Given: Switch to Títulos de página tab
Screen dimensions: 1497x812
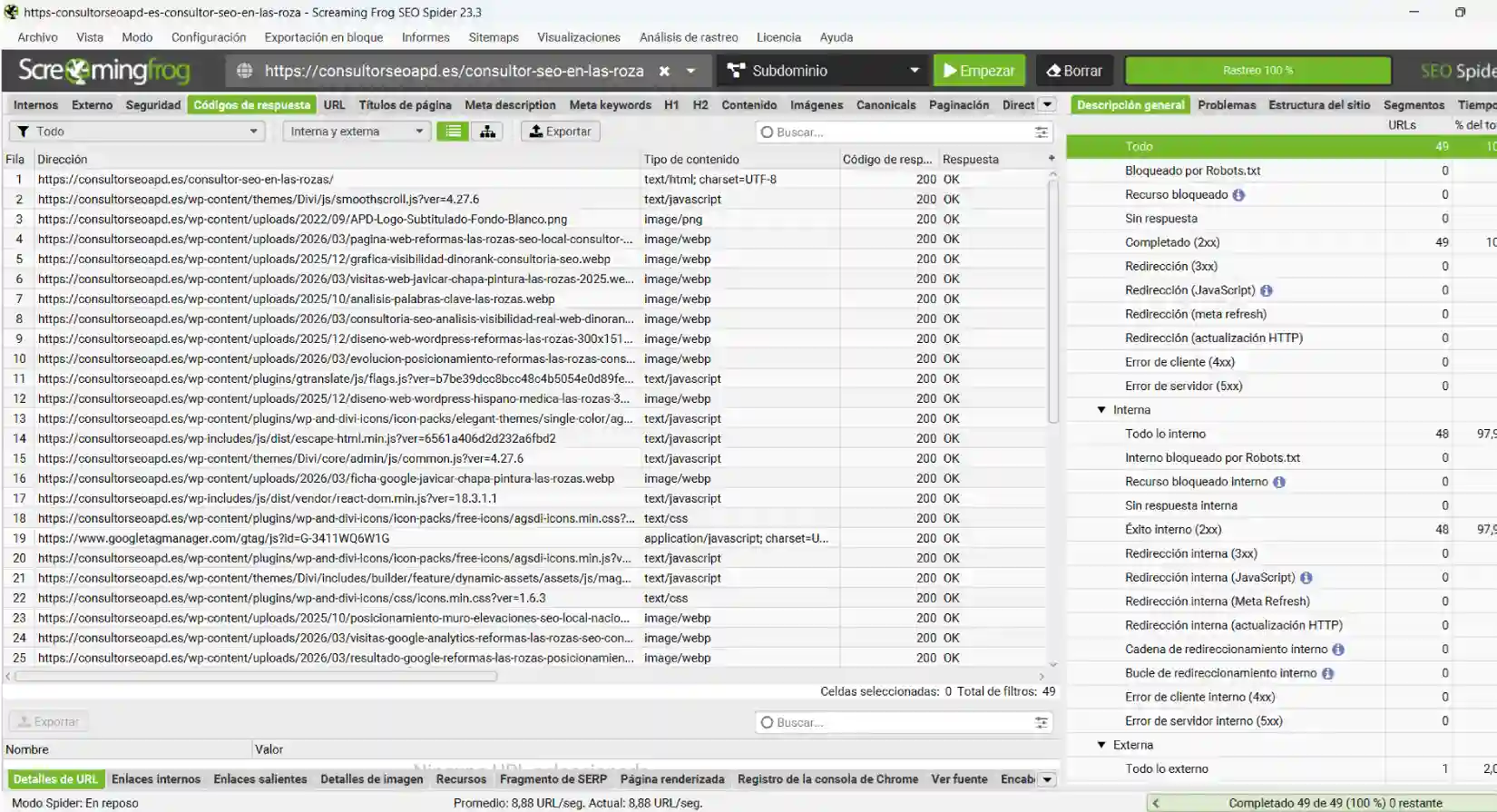Looking at the screenshot, I should point(405,105).
